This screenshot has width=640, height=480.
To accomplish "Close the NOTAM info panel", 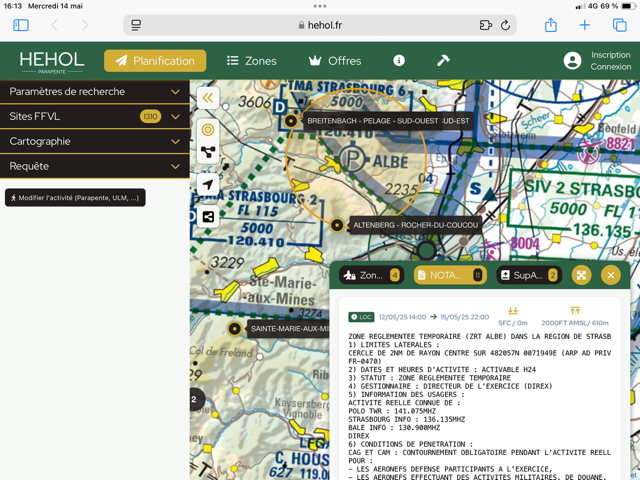I will point(610,275).
